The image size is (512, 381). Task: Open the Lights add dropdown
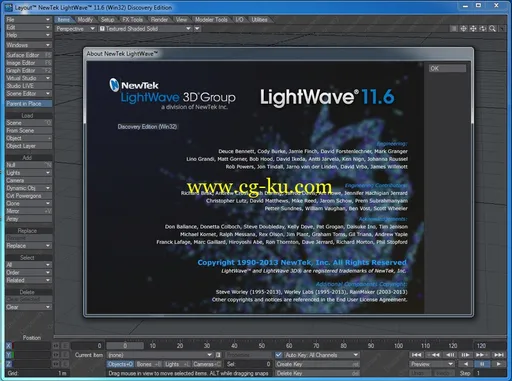pos(28,173)
